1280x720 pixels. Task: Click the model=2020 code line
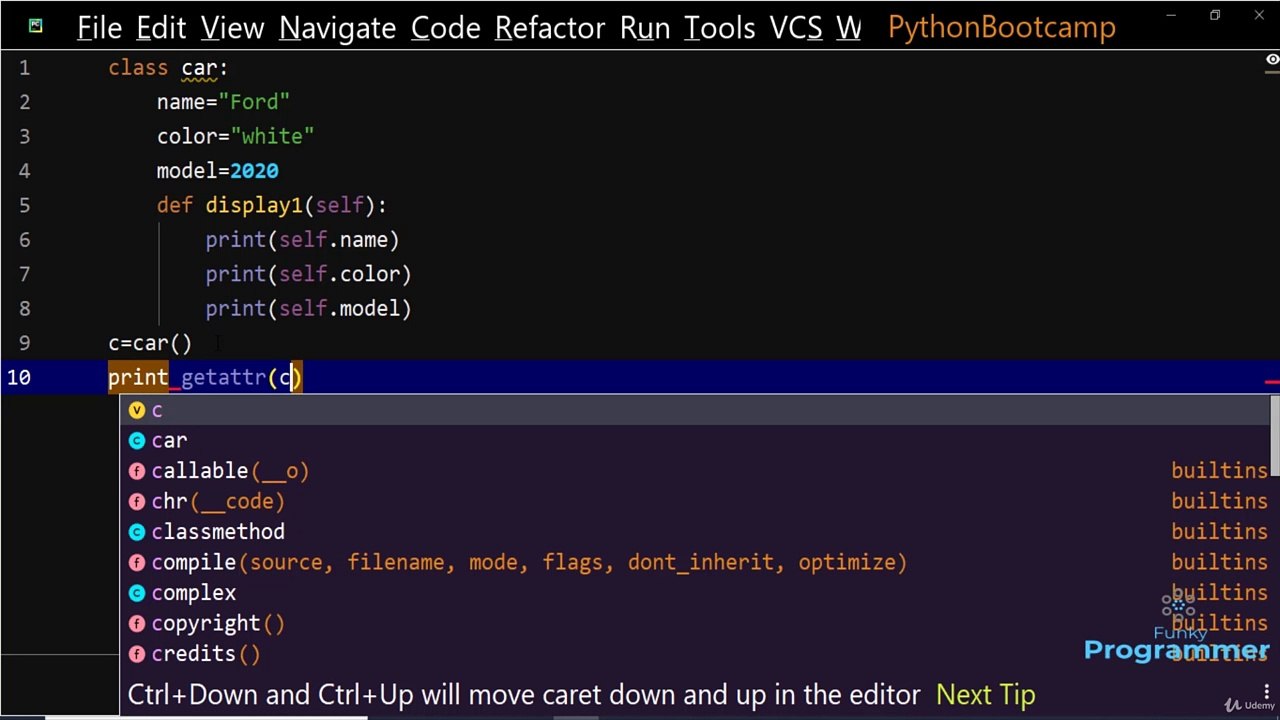click(x=217, y=171)
